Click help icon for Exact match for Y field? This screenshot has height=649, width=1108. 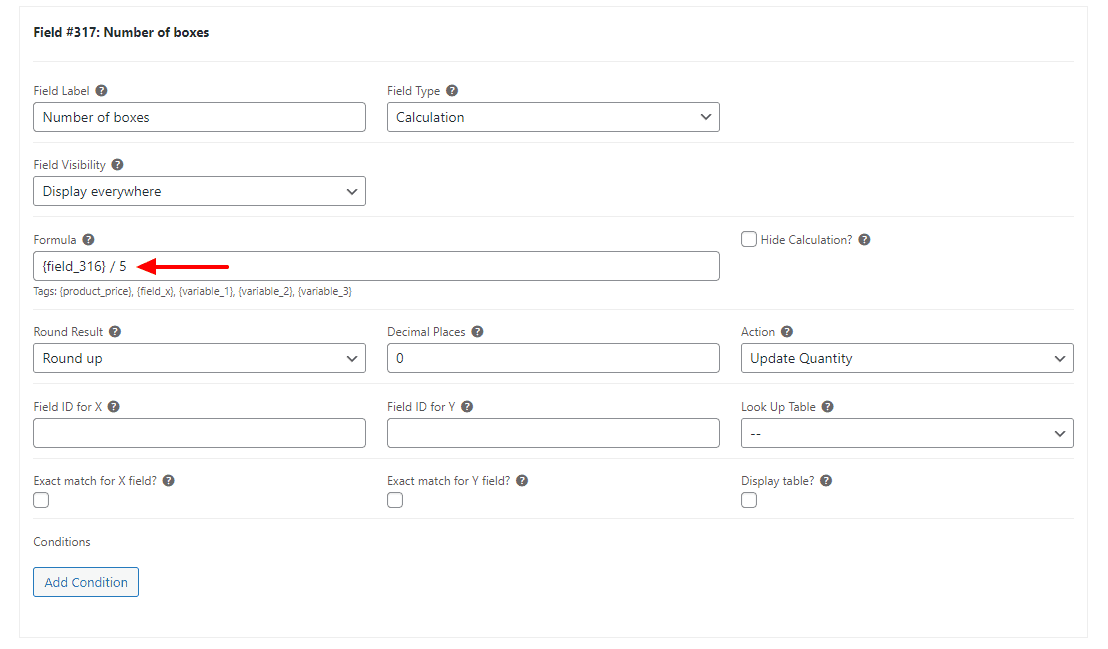click(522, 481)
